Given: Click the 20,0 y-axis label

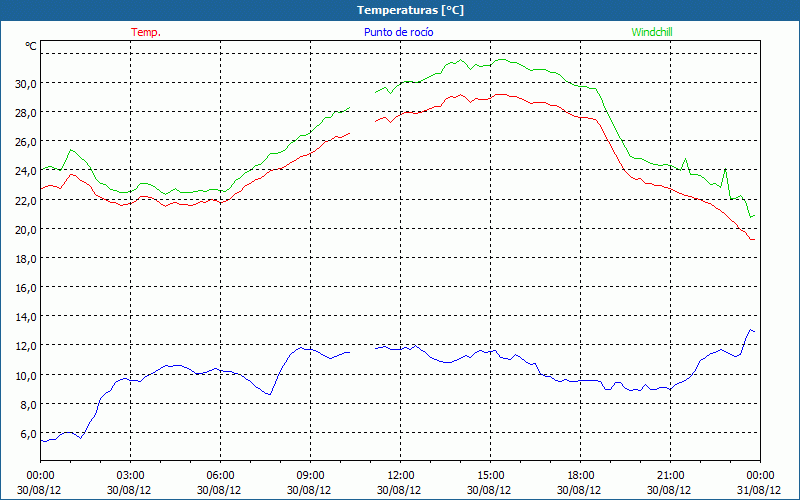Looking at the screenshot, I should click(26, 230).
